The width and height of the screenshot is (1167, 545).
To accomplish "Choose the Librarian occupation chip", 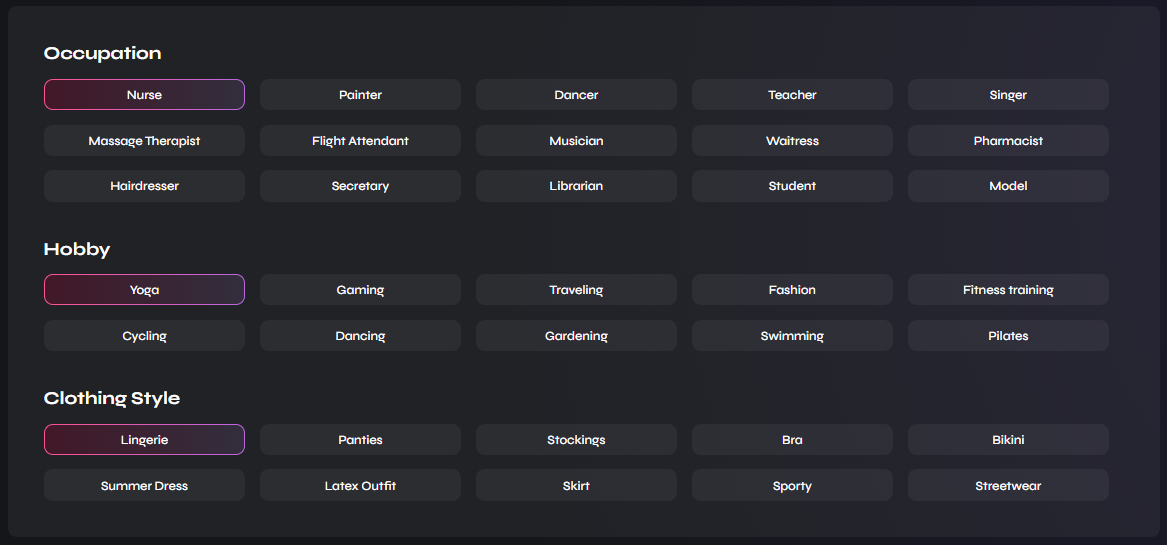I will coord(576,186).
